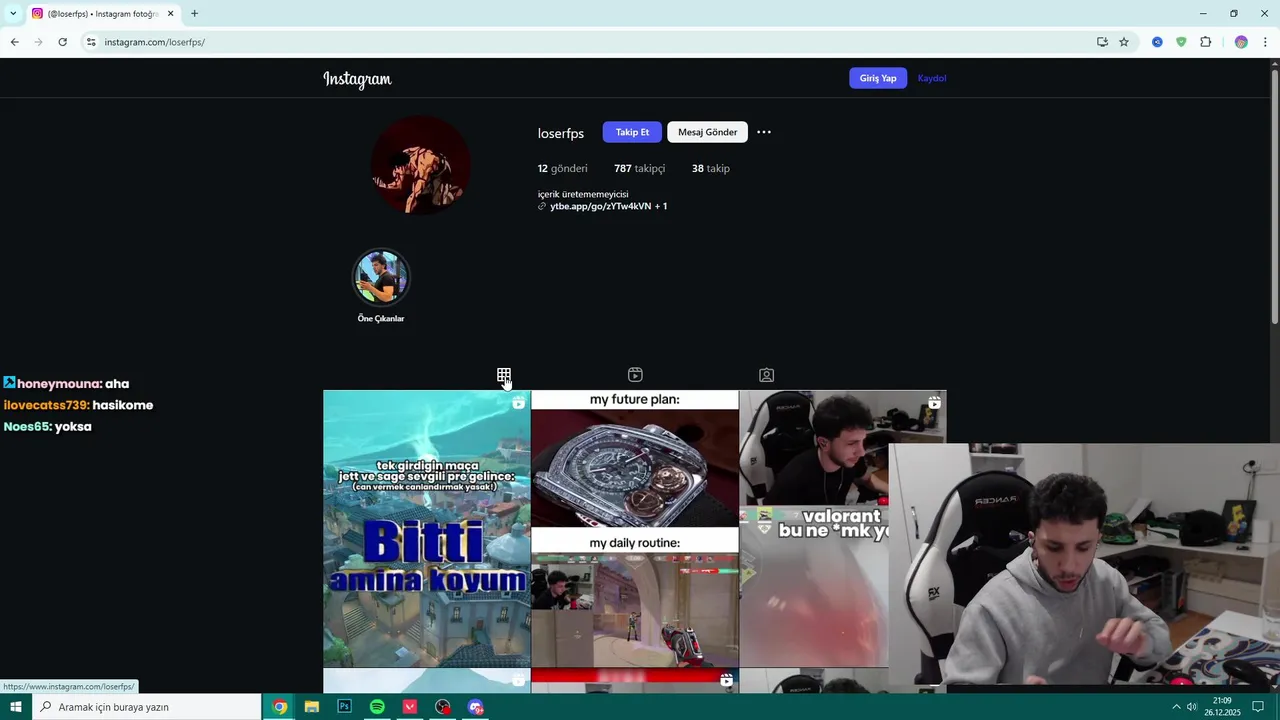
Task: Open the 'Bitti' Valorant post thumbnail
Action: pos(427,528)
